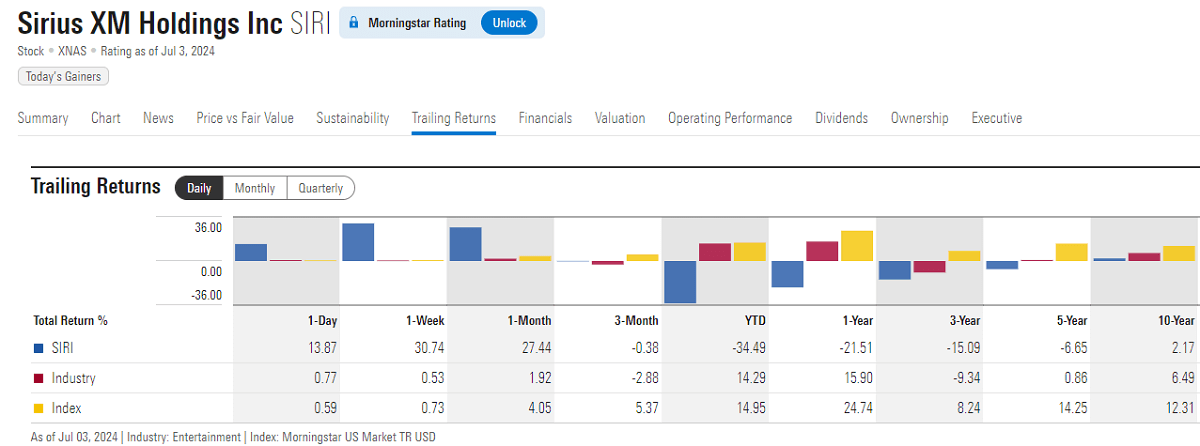
Task: Click Industry 10-Year value 6.49
Action: 1183,379
